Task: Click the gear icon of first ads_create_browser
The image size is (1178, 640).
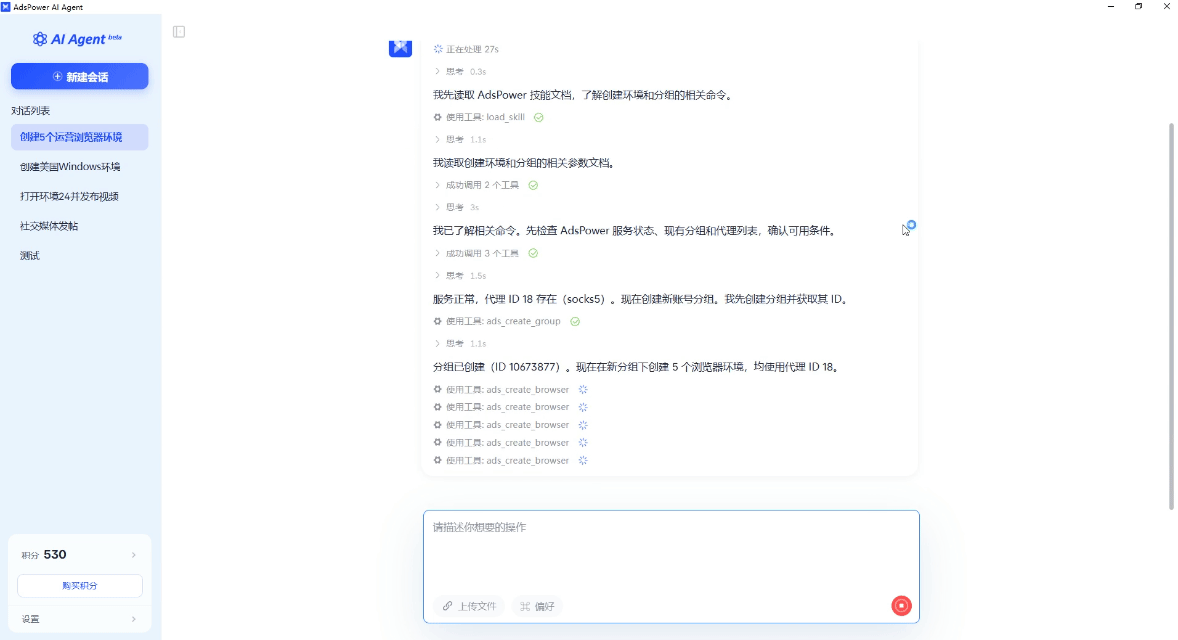Action: point(437,389)
